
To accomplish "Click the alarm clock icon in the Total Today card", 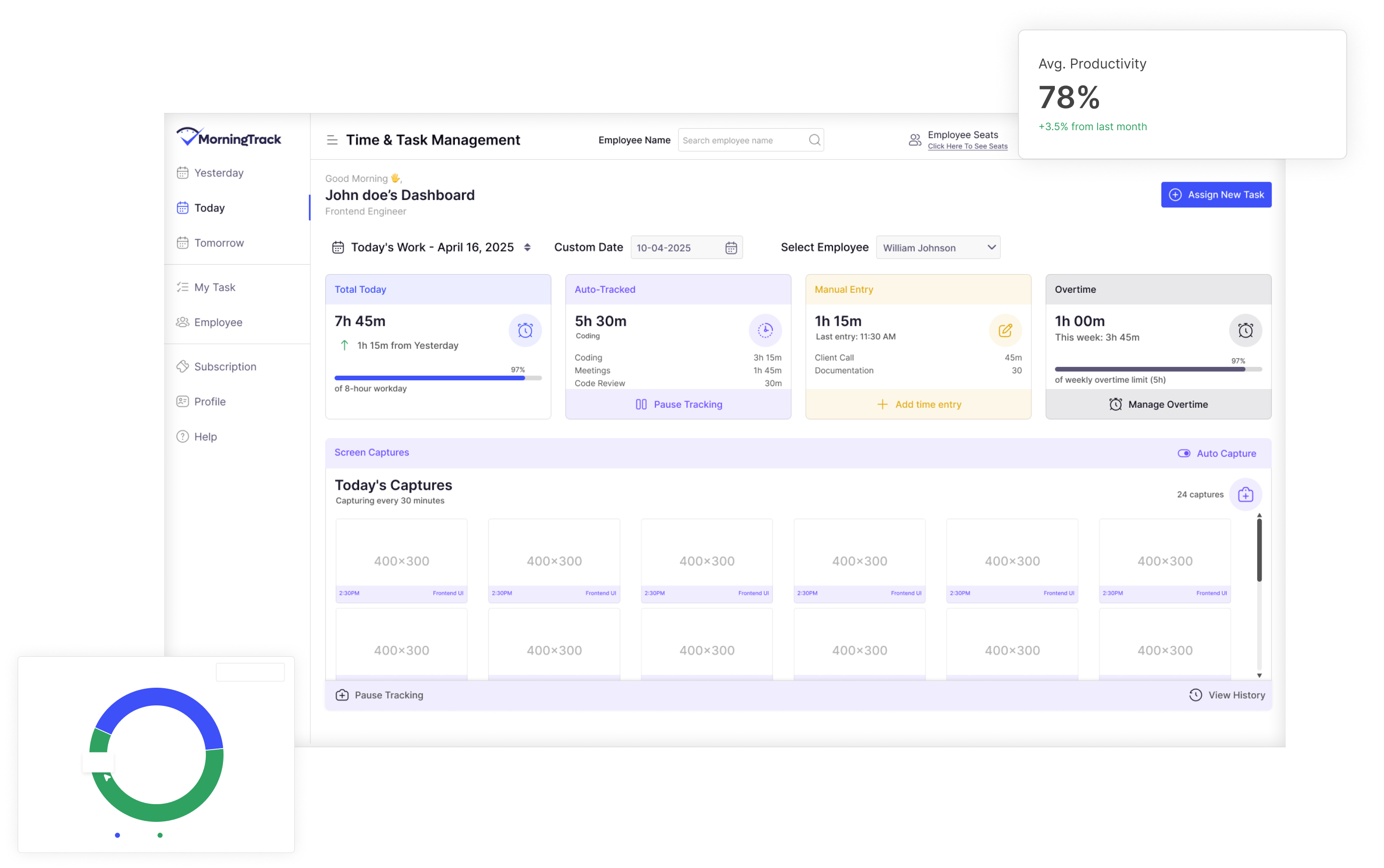I will pyautogui.click(x=525, y=330).
